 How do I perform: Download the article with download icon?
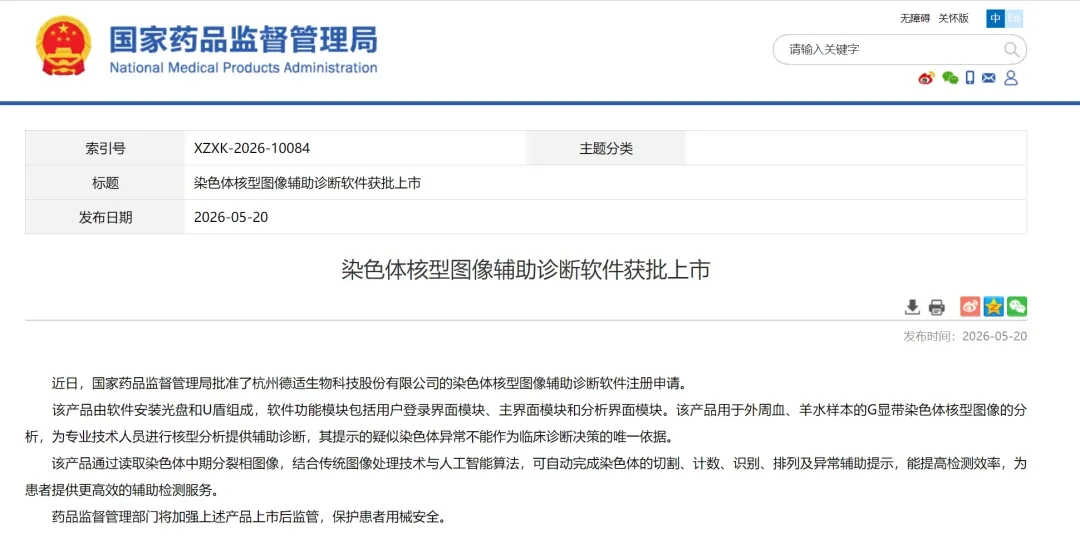click(x=912, y=307)
